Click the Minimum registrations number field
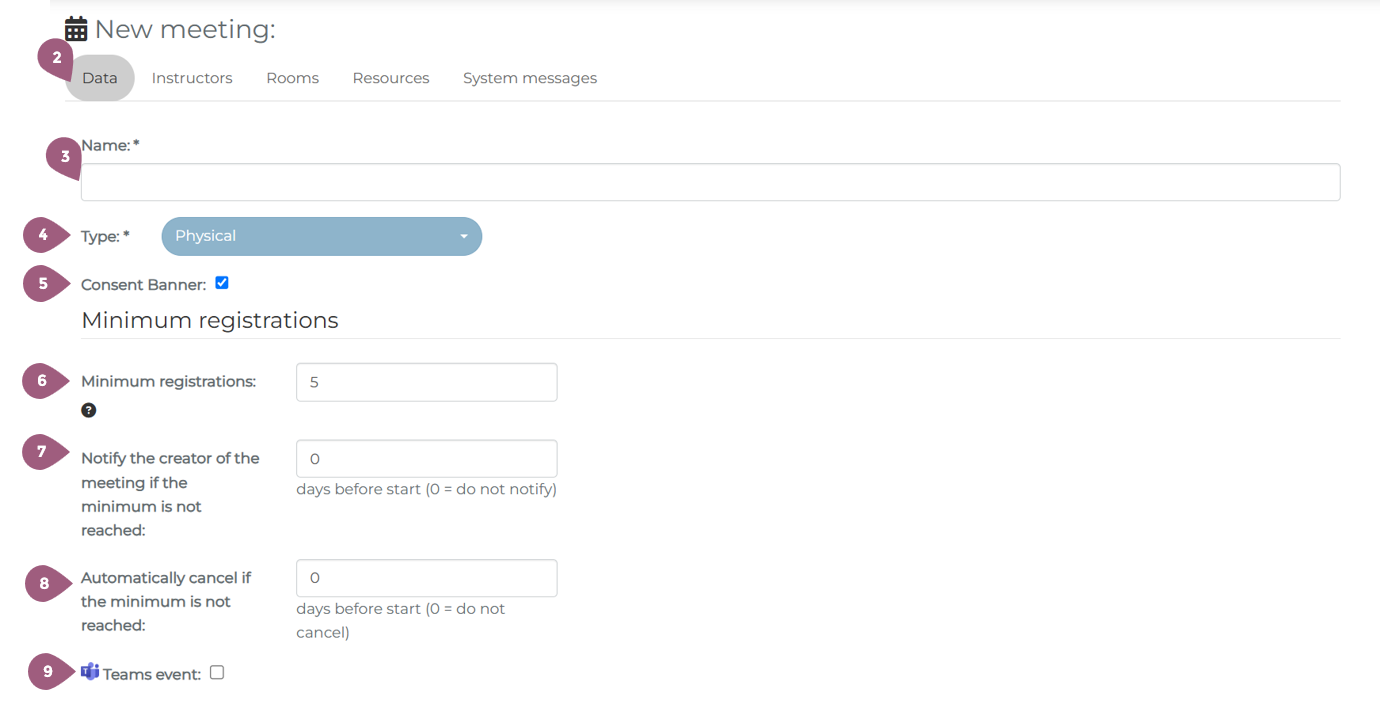 (x=426, y=382)
